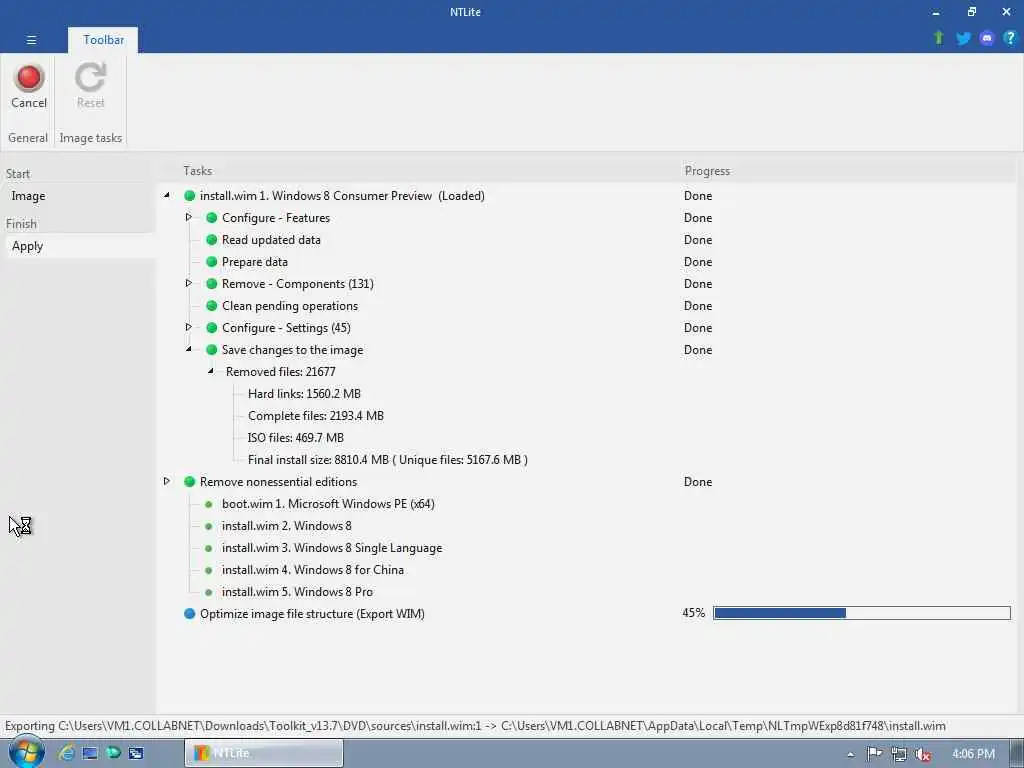Viewport: 1024px width, 768px height.
Task: Open the Apply page in sidebar
Action: 27,246
